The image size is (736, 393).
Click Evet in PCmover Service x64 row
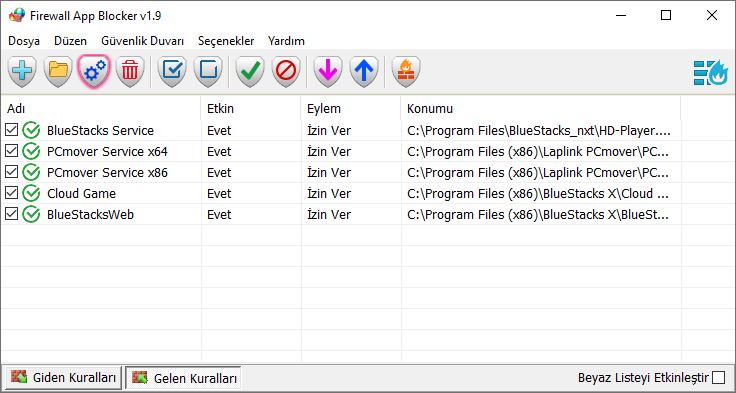pos(219,152)
